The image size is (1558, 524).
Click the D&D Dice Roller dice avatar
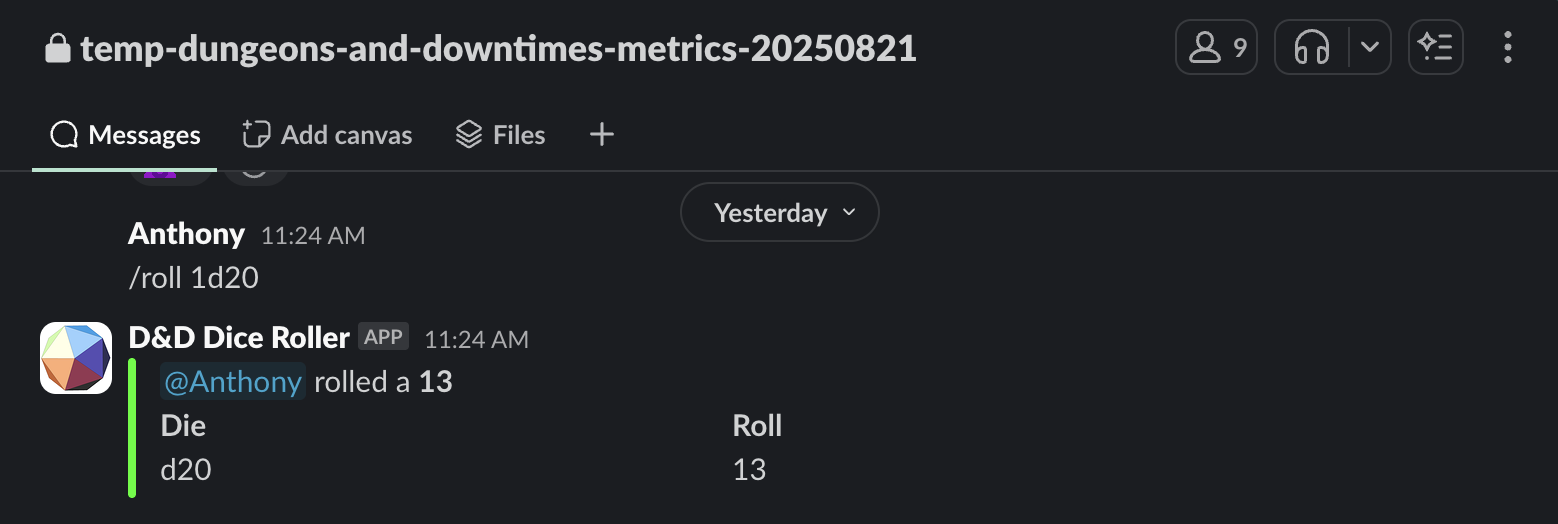[x=76, y=358]
